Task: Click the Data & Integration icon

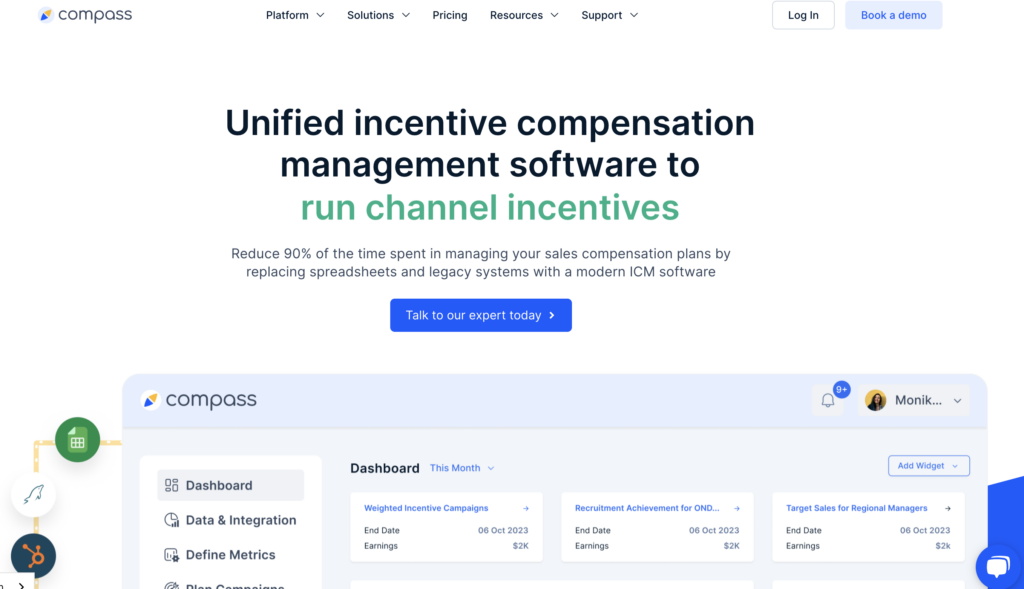Action: [171, 520]
